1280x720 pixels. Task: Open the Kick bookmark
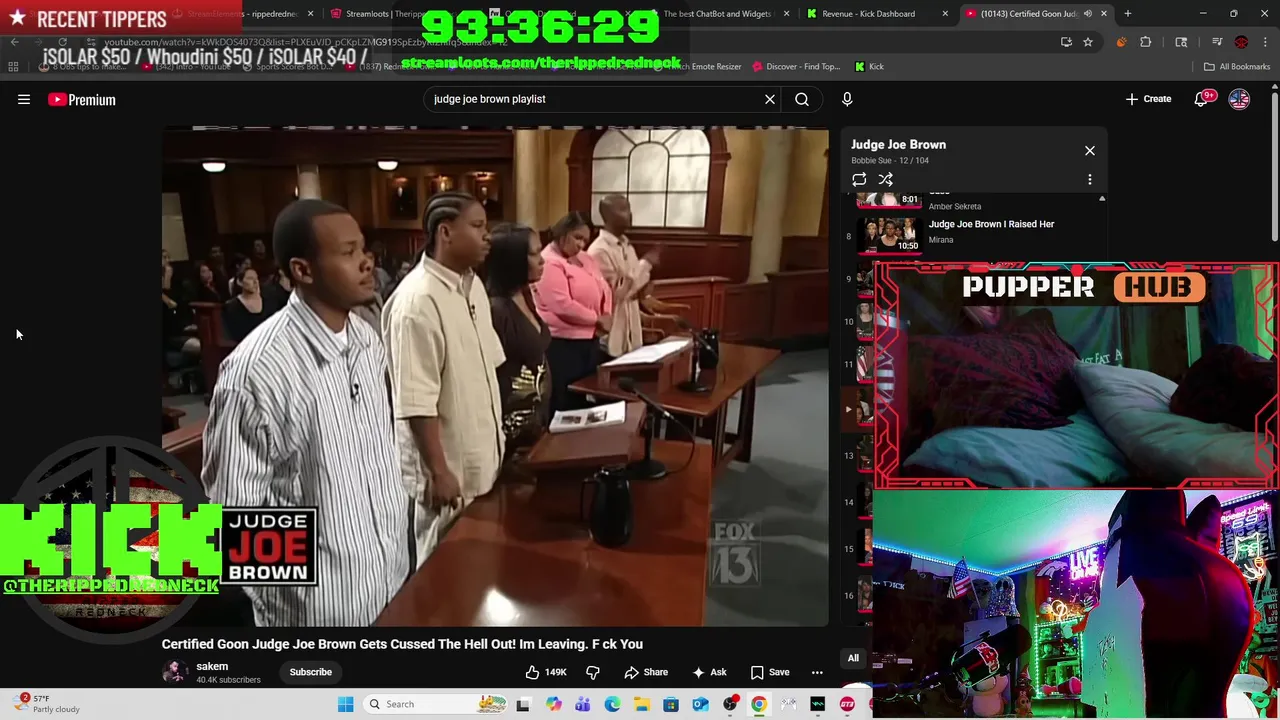(869, 67)
